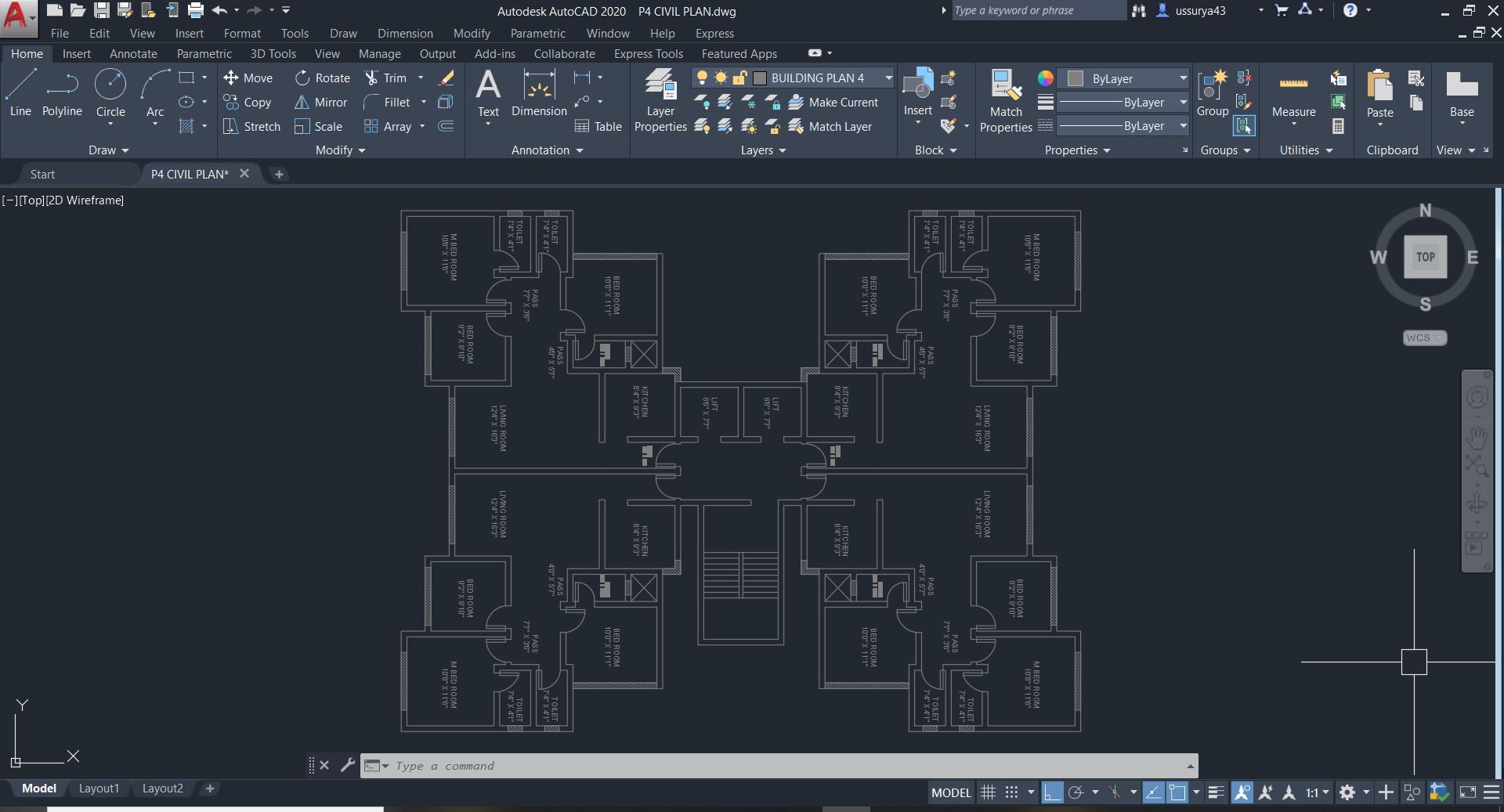Open annotation scale 1:1 dropdown
This screenshot has width=1504, height=812.
1318,792
